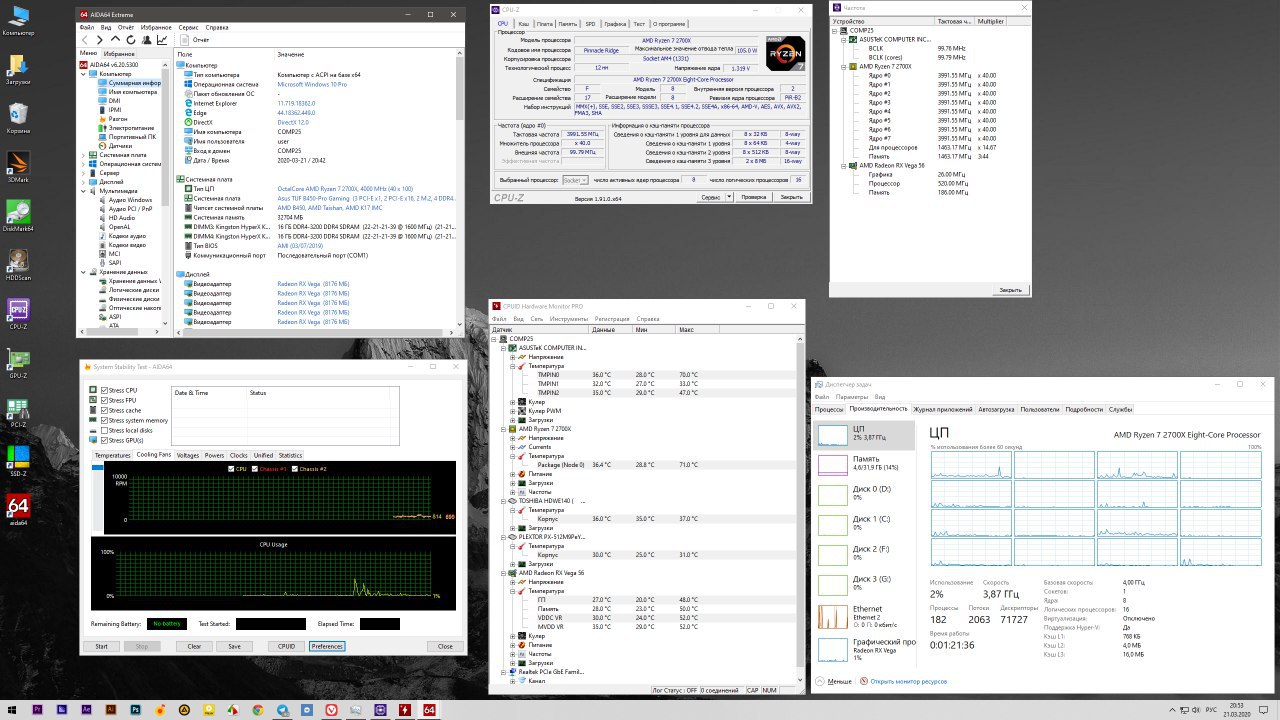Screen dimensions: 1280x720
Task: Select the 3DMark desktop icon
Action: point(18,166)
